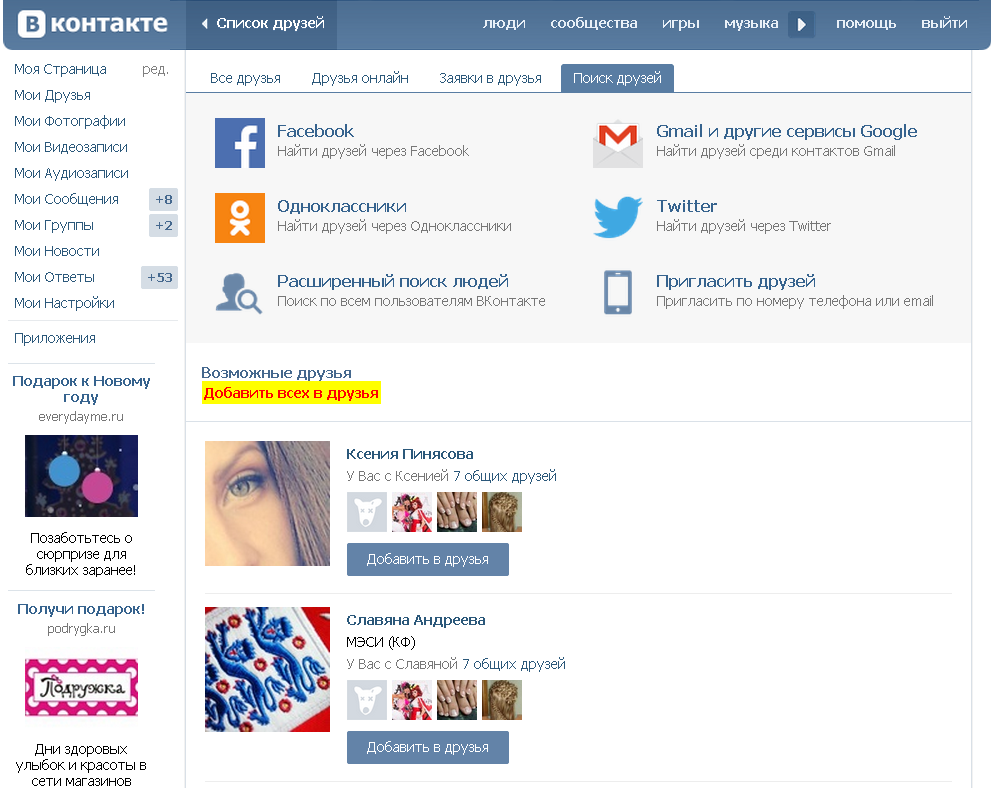Click the Odnoklassniki orange icon
993x788 pixels.
click(x=240, y=218)
